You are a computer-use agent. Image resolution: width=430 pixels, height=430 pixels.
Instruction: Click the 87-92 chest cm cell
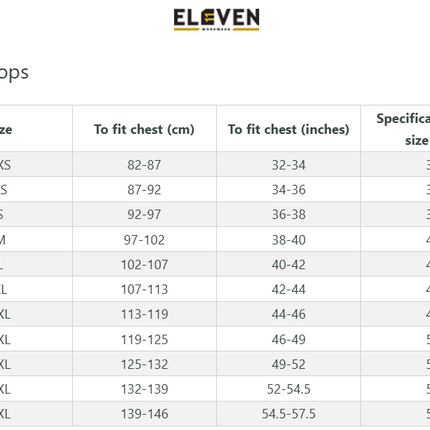click(x=144, y=190)
